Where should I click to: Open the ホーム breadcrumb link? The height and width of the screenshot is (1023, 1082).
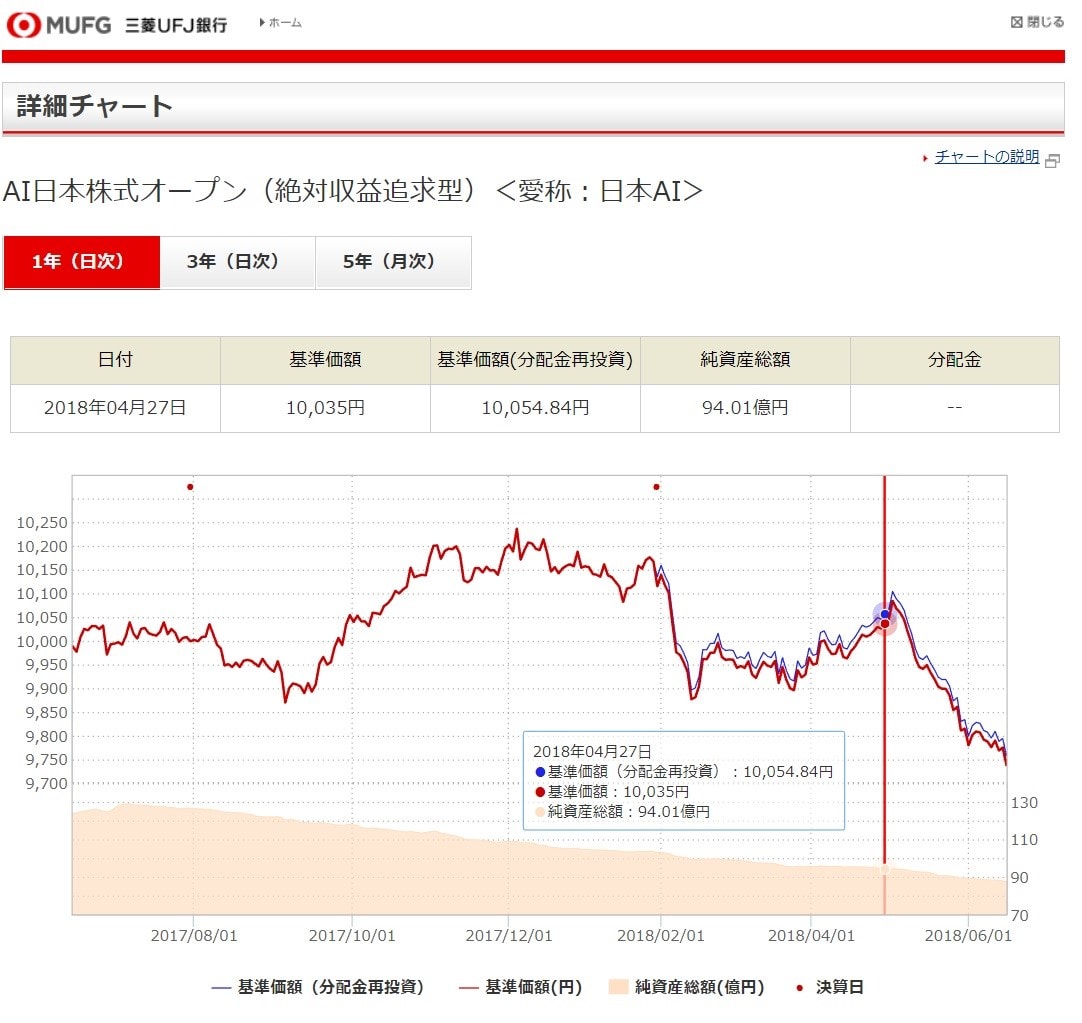click(x=284, y=23)
